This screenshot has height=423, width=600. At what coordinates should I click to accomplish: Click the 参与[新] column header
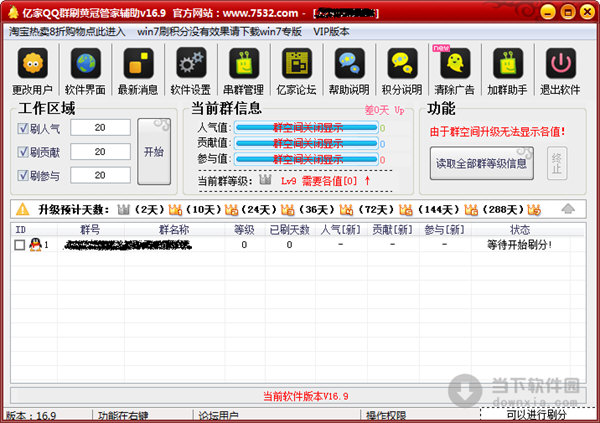[x=445, y=230]
